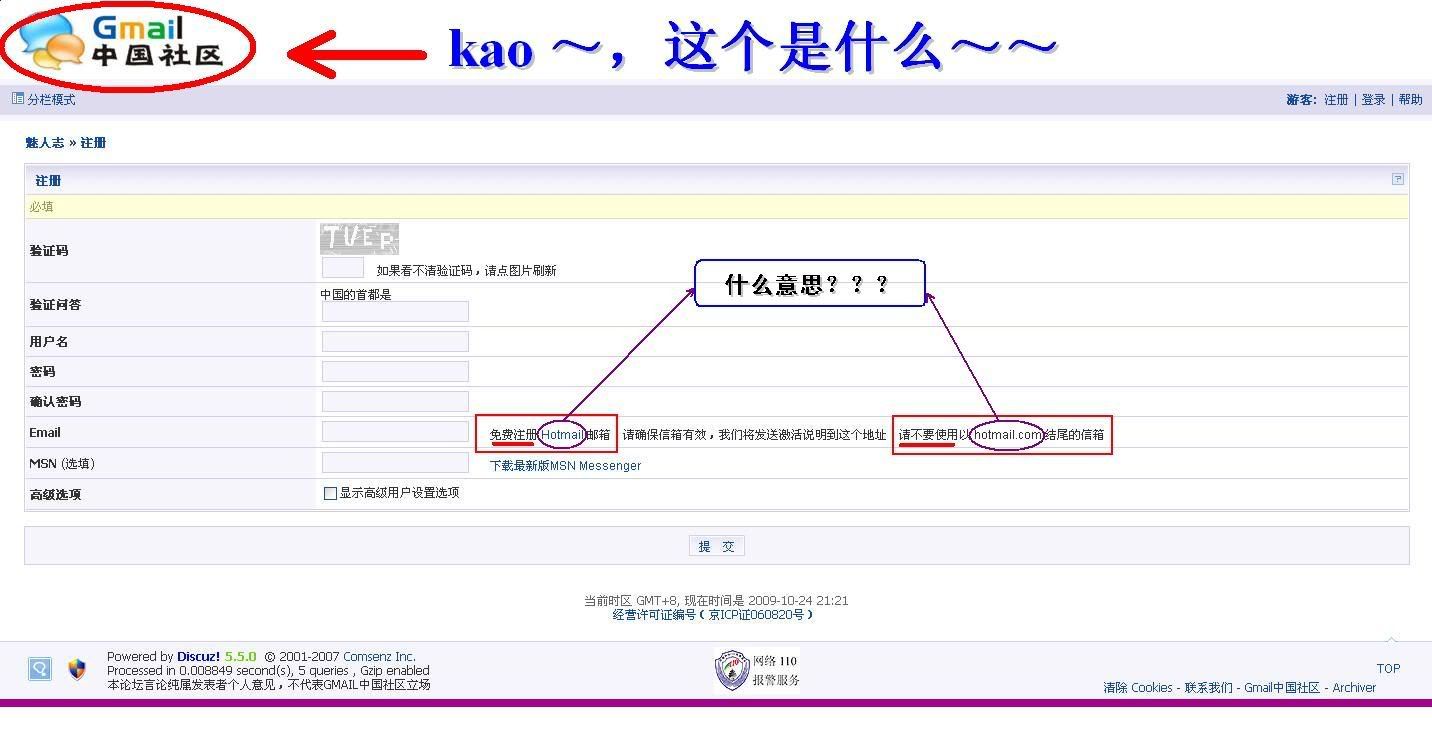Click 下载最新版MSN Messenger link
Image resolution: width=1432 pixels, height=733 pixels.
[x=565, y=465]
